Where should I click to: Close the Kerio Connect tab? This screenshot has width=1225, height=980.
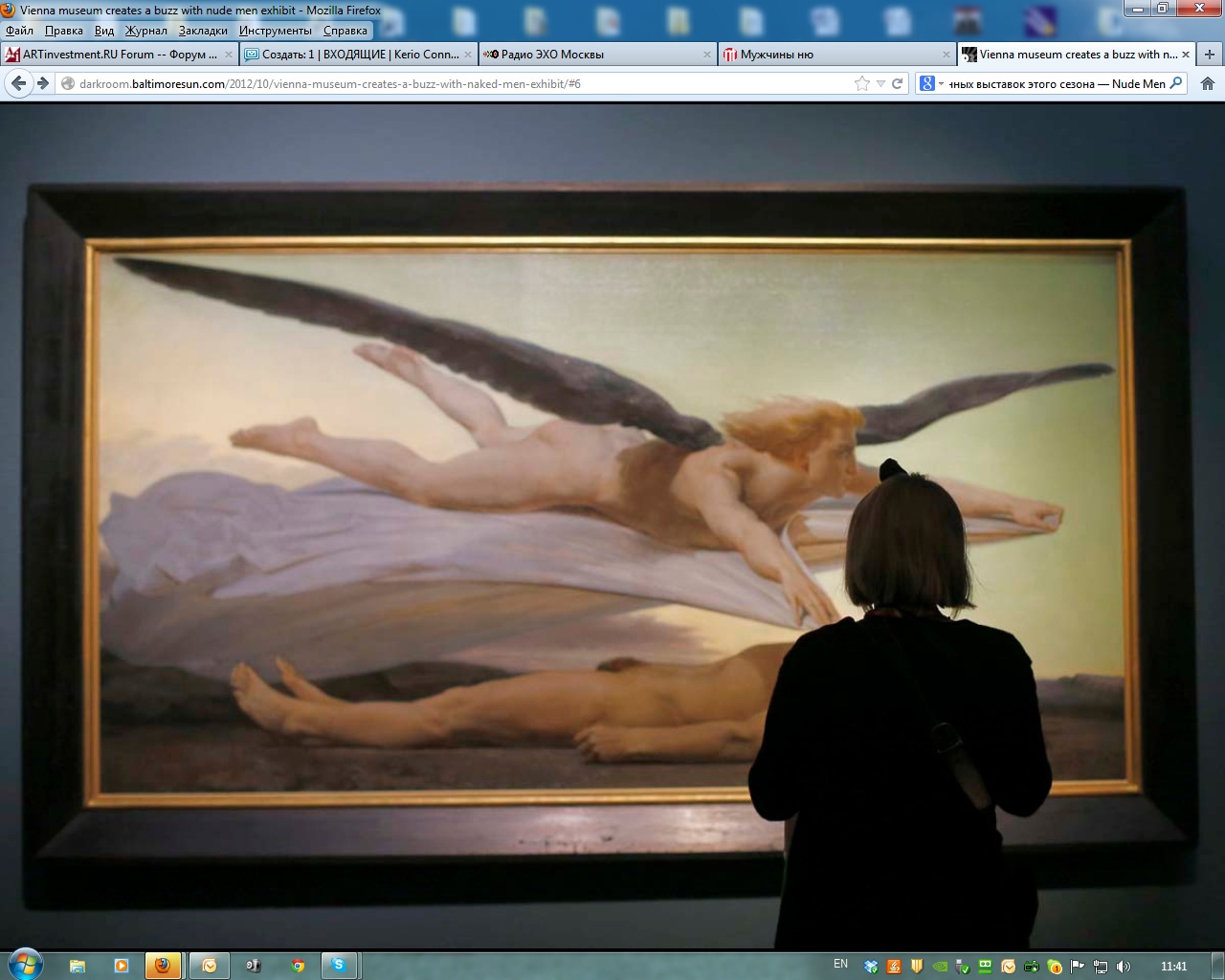point(468,55)
